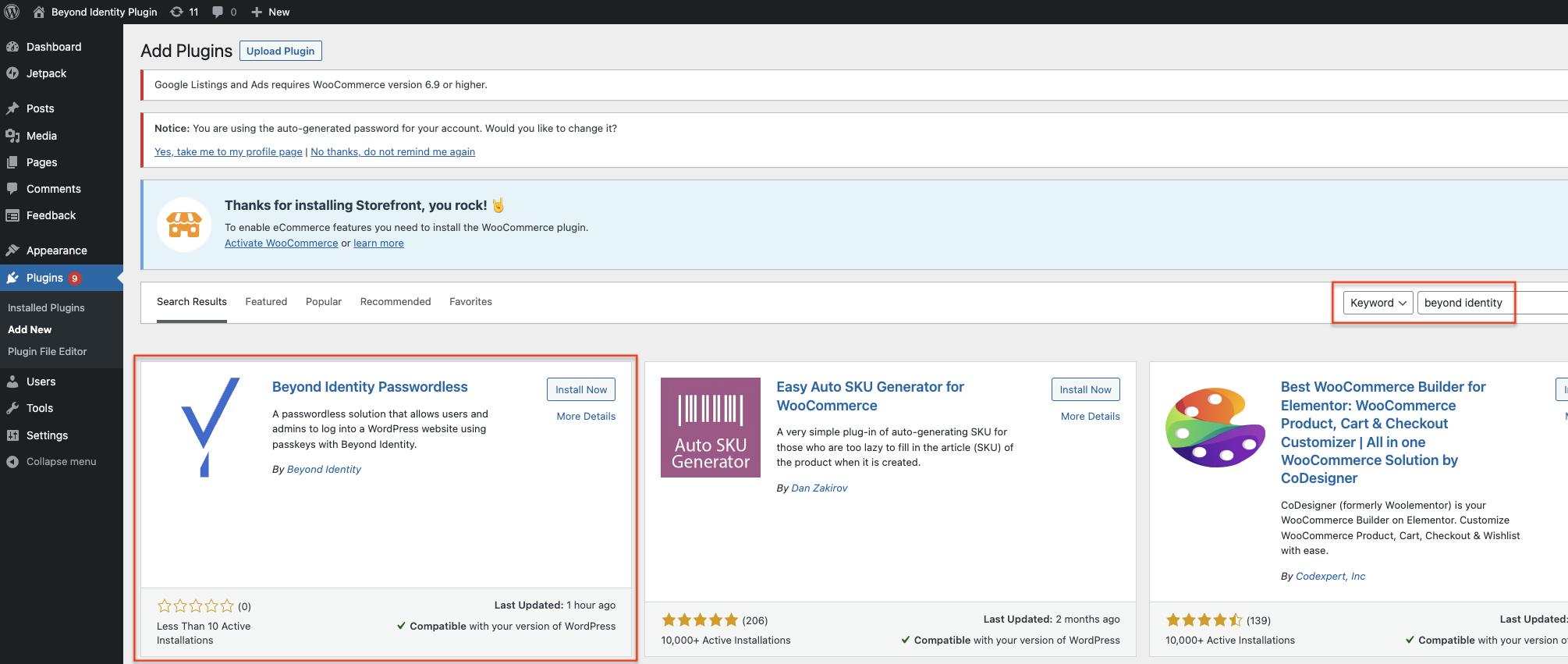1568x664 pixels.
Task: Select Add New submenu item
Action: 30,330
